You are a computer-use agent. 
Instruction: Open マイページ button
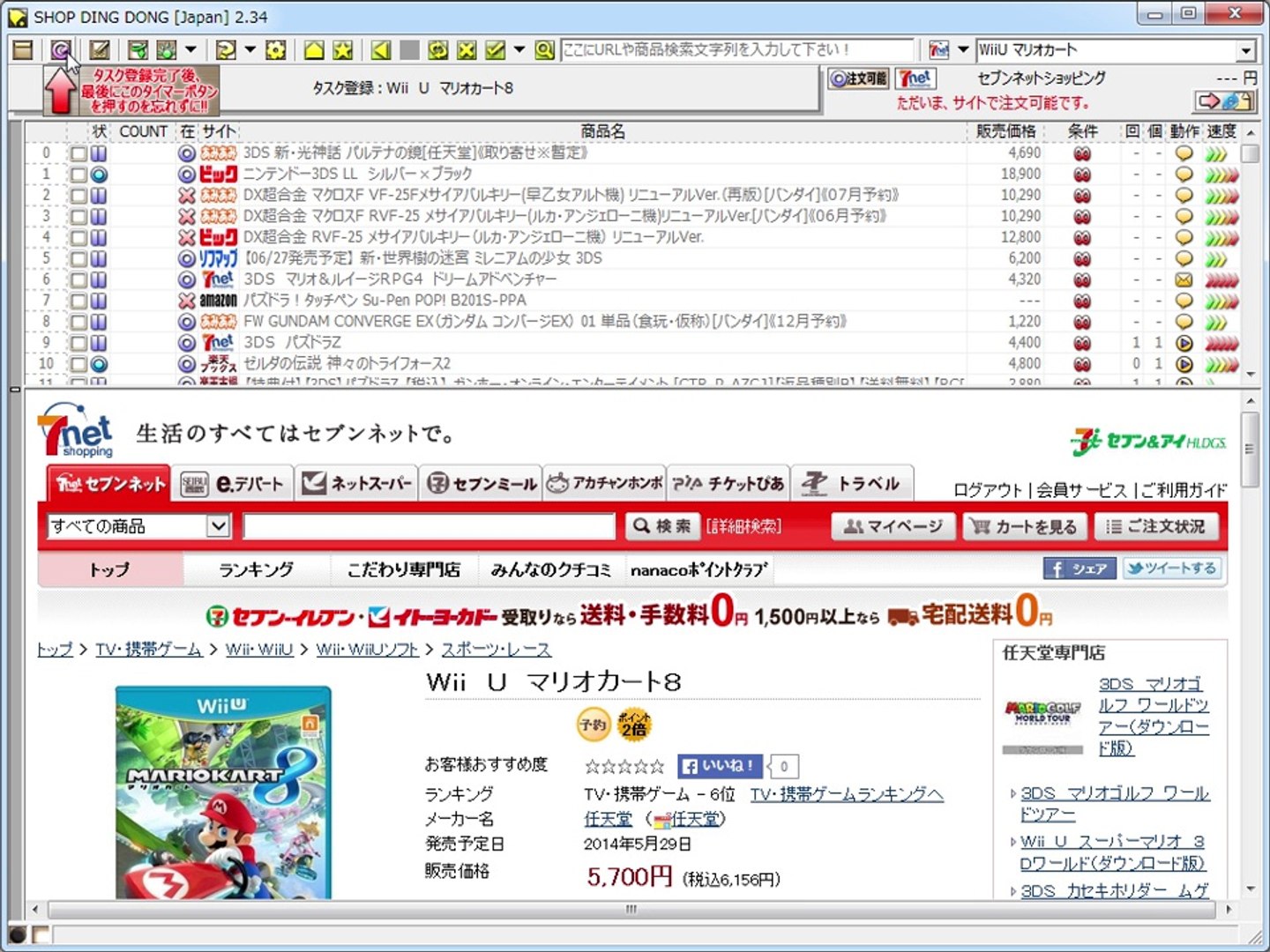(x=893, y=526)
